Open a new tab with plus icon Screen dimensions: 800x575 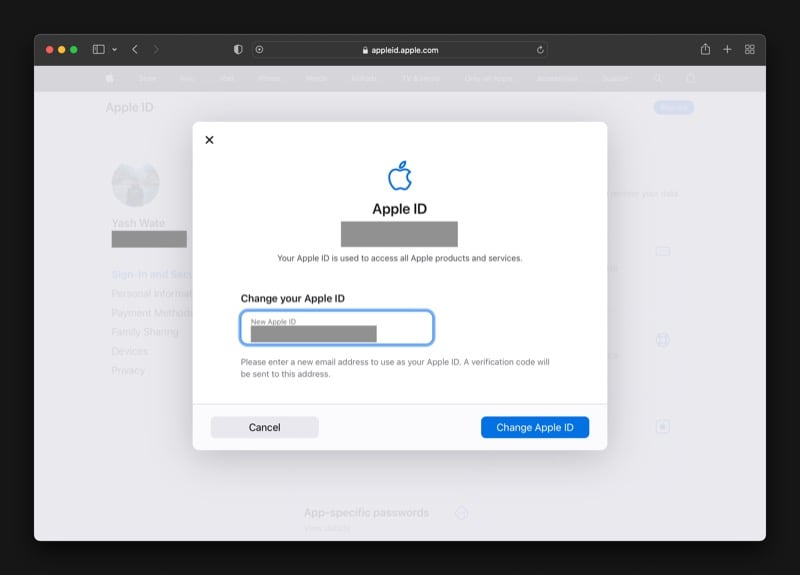pyautogui.click(x=727, y=49)
